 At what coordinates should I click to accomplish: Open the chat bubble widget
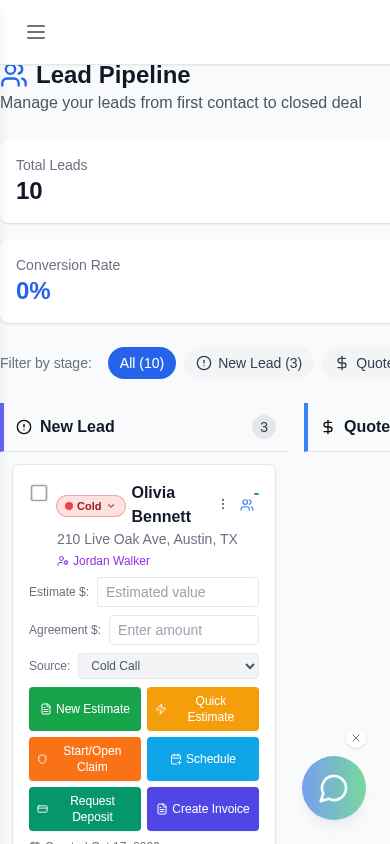click(334, 788)
